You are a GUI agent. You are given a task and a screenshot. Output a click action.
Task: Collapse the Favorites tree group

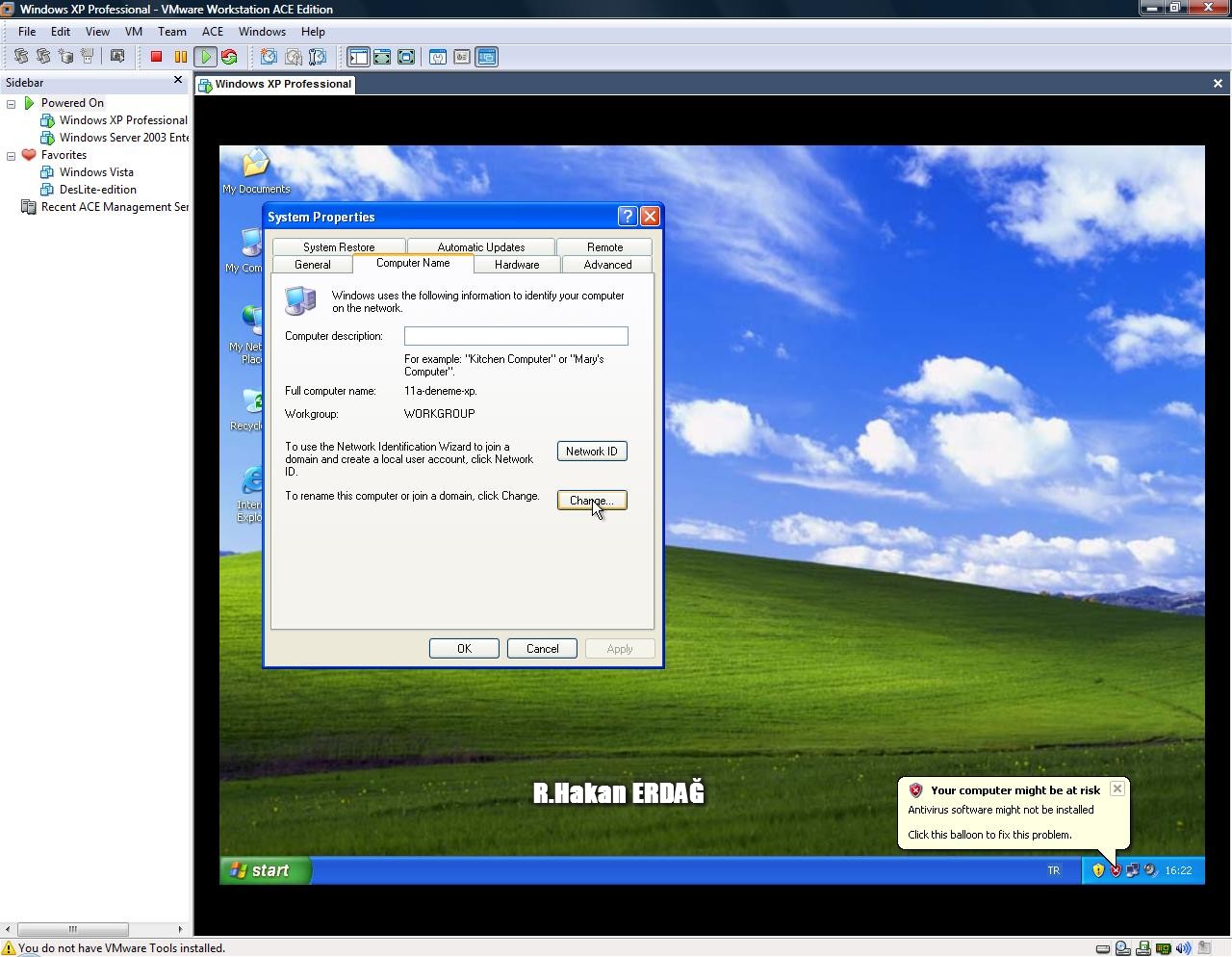coord(12,155)
